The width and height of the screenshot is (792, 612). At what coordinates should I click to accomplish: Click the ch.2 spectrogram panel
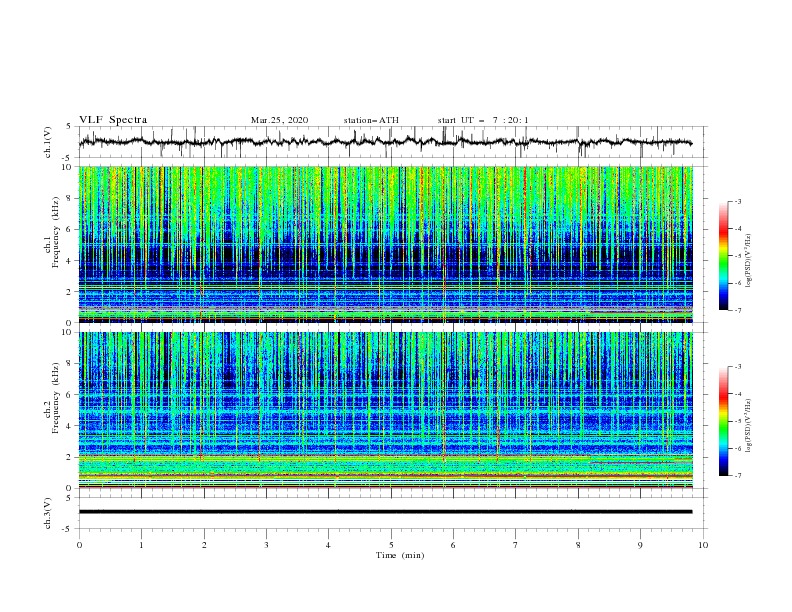click(x=386, y=410)
